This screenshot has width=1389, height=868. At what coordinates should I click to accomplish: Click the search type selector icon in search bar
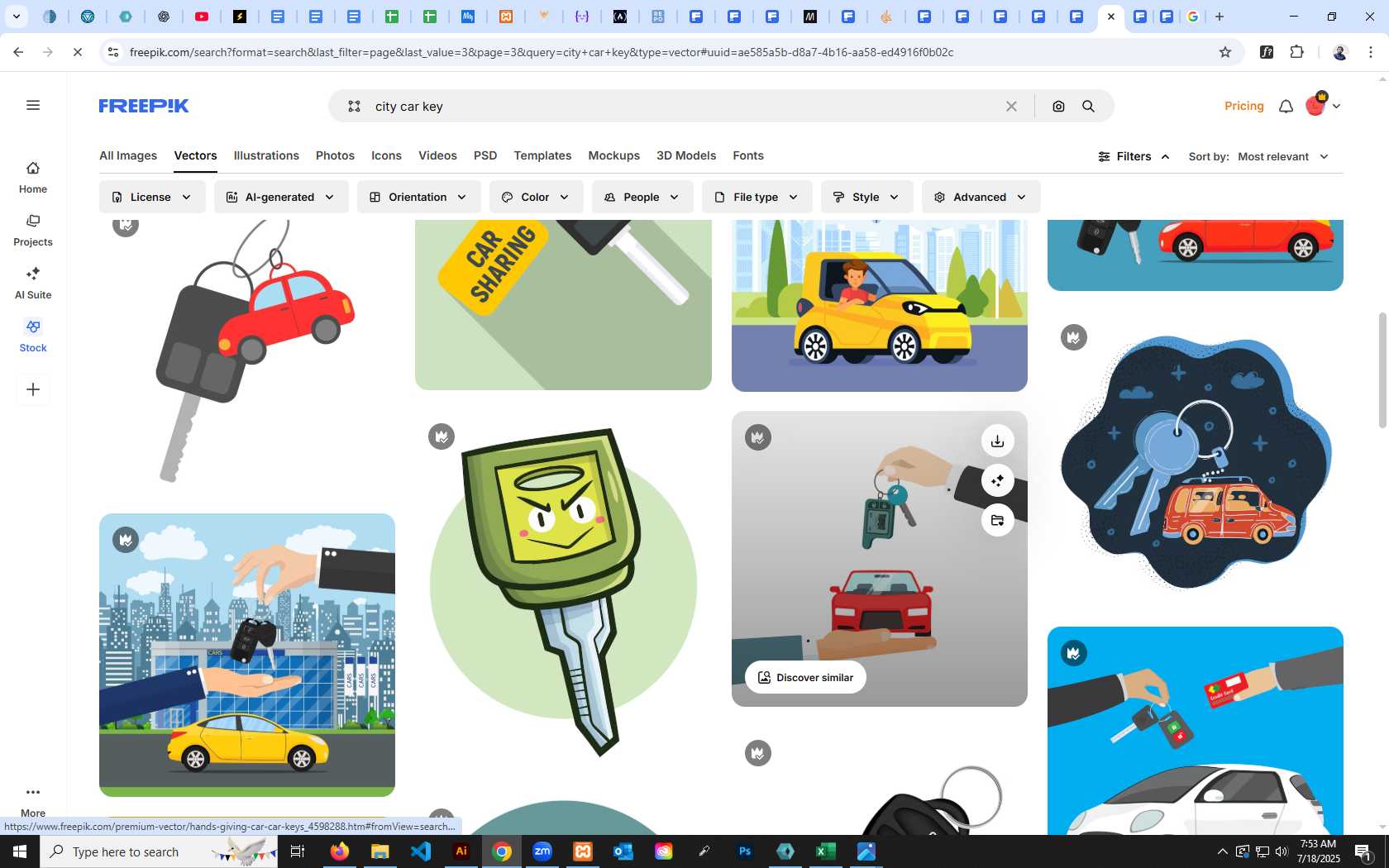354,106
